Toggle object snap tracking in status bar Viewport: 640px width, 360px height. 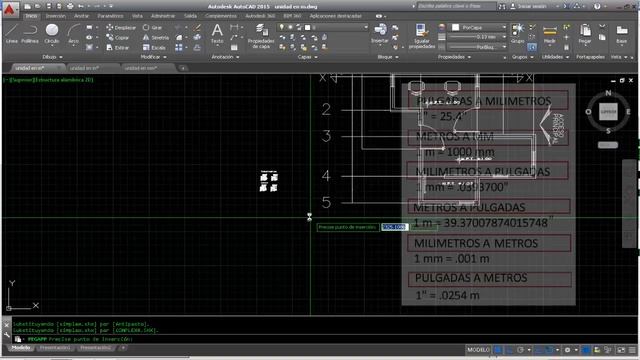(x=539, y=350)
